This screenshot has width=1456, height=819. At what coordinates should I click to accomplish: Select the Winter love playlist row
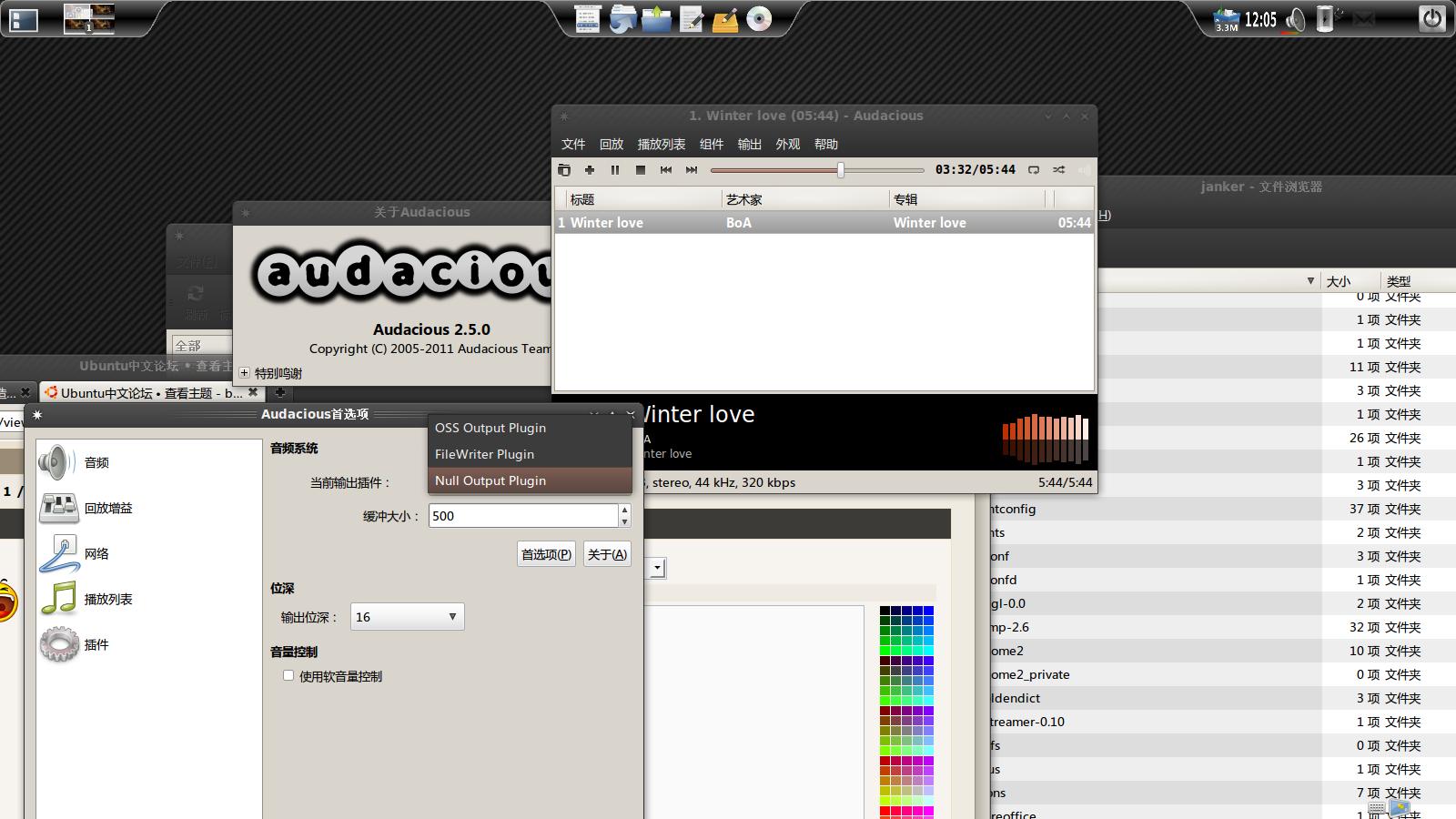(824, 222)
